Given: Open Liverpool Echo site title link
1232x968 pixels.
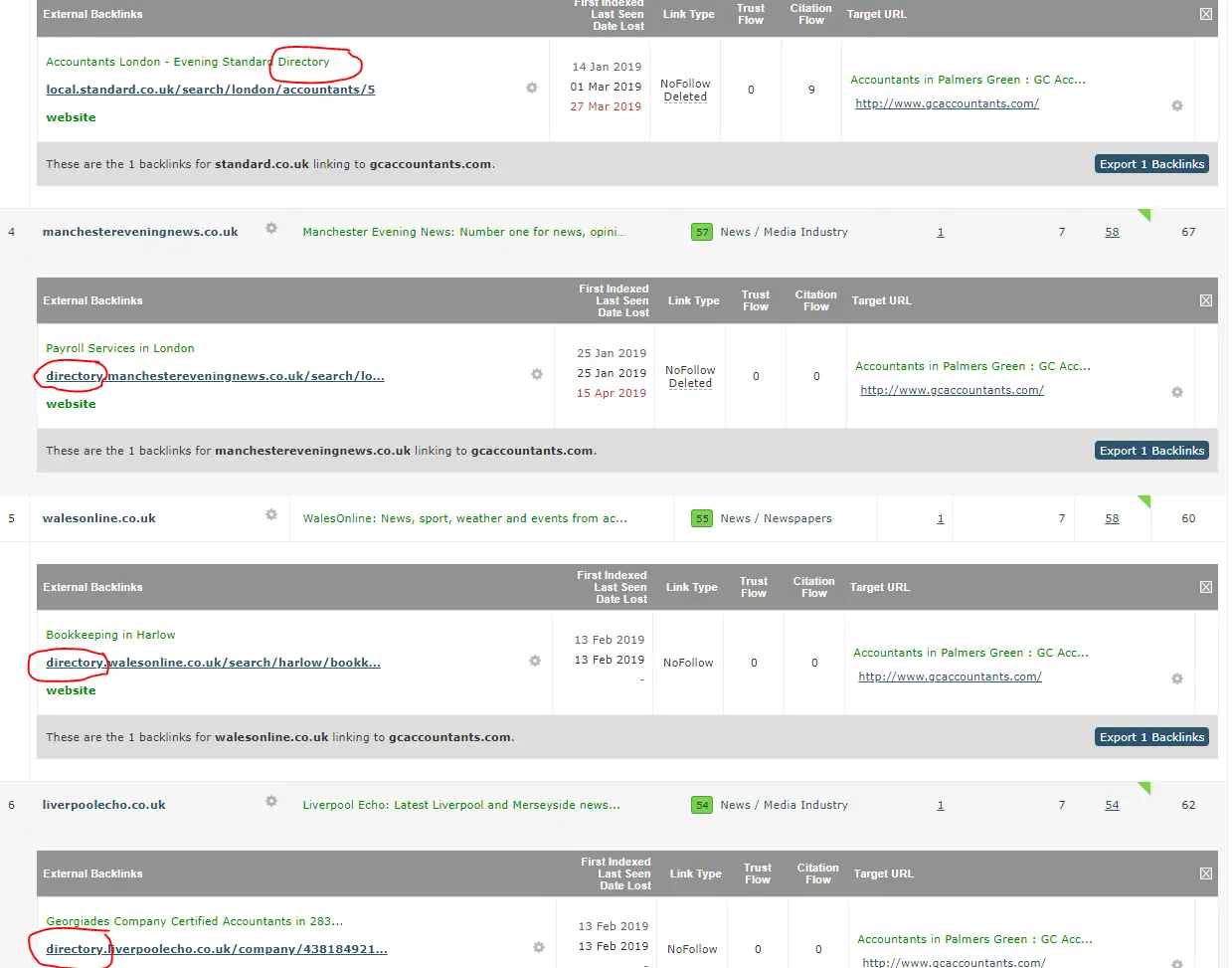Looking at the screenshot, I should tap(461, 805).
